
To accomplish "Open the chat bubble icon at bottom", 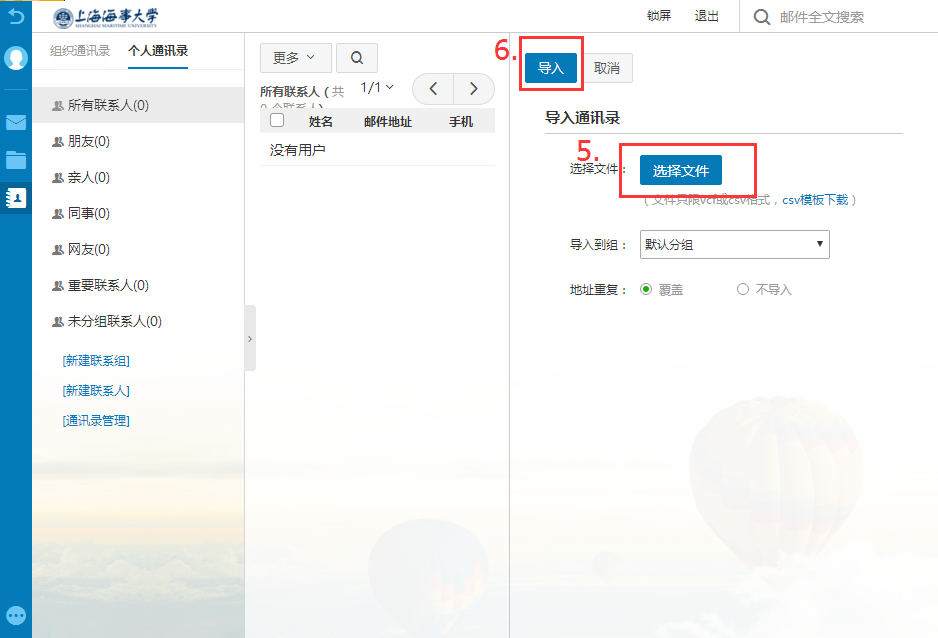I will [16, 616].
